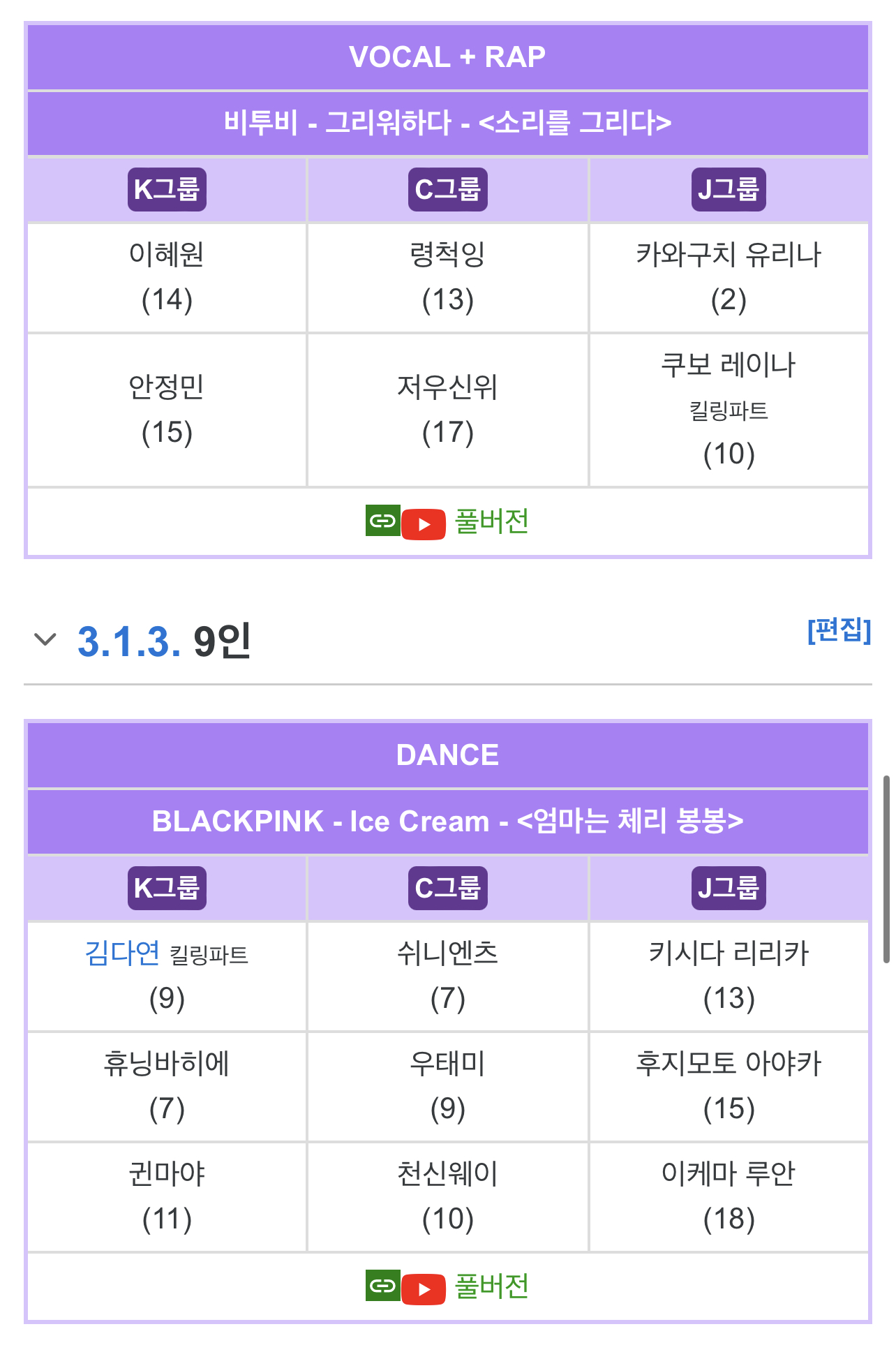Select the K그룹 badge in the VOCAL + RAP table

tap(166, 188)
